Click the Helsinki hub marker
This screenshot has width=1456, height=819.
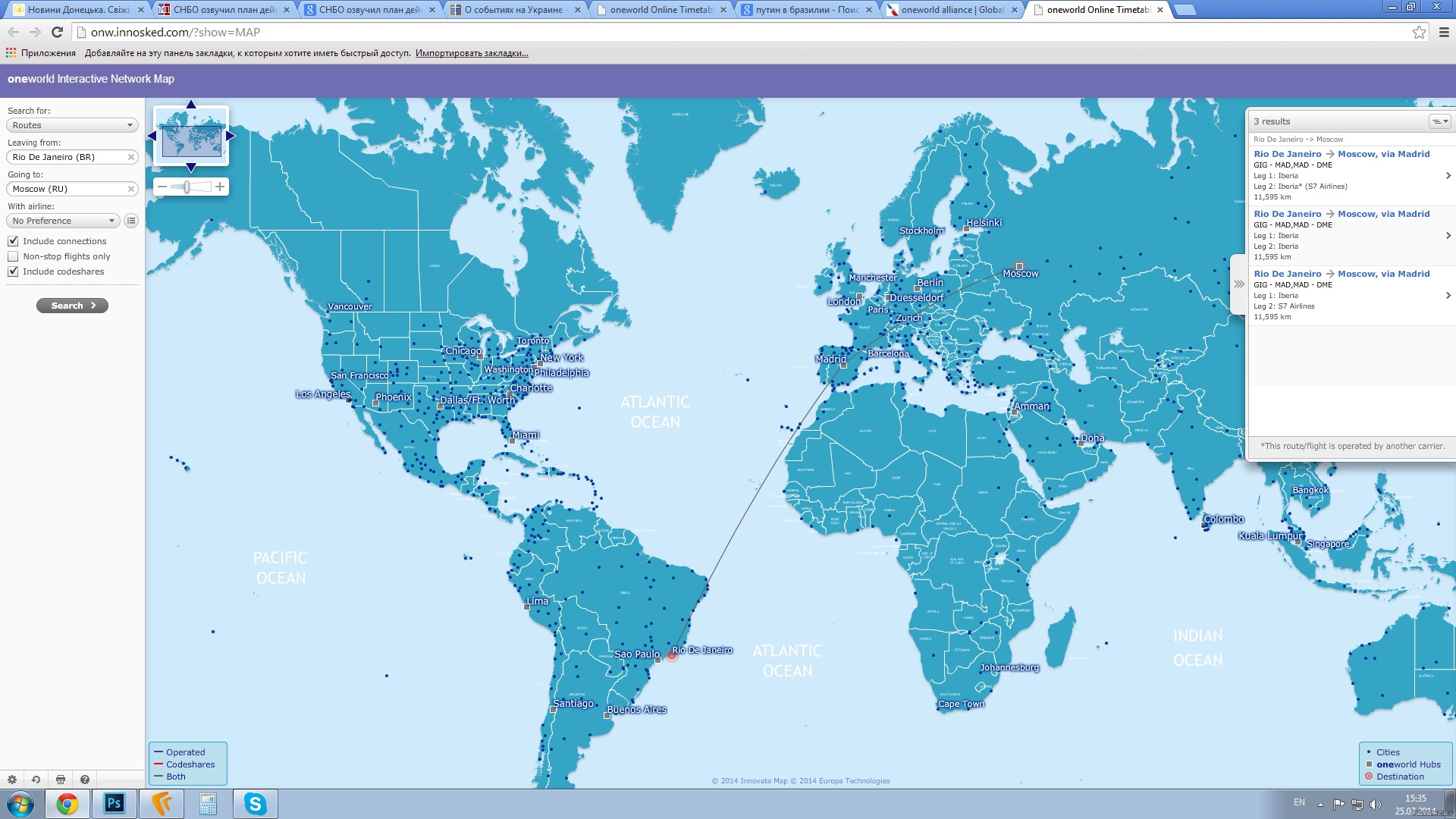coord(966,228)
